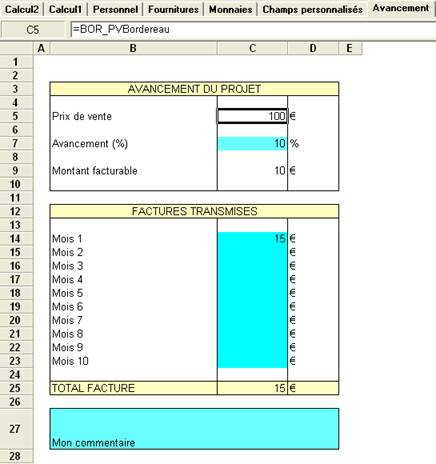436x464 pixels.
Task: Open the Calcul1 sheet tab
Action: (x=65, y=9)
